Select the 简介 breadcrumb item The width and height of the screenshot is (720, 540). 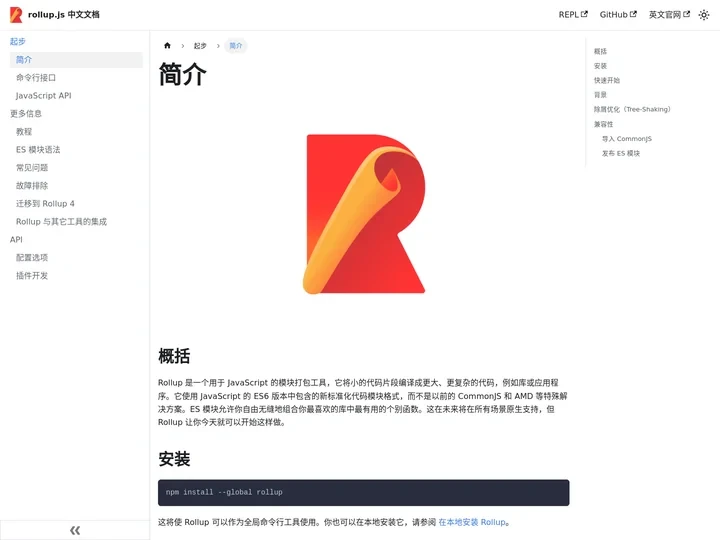(x=236, y=46)
